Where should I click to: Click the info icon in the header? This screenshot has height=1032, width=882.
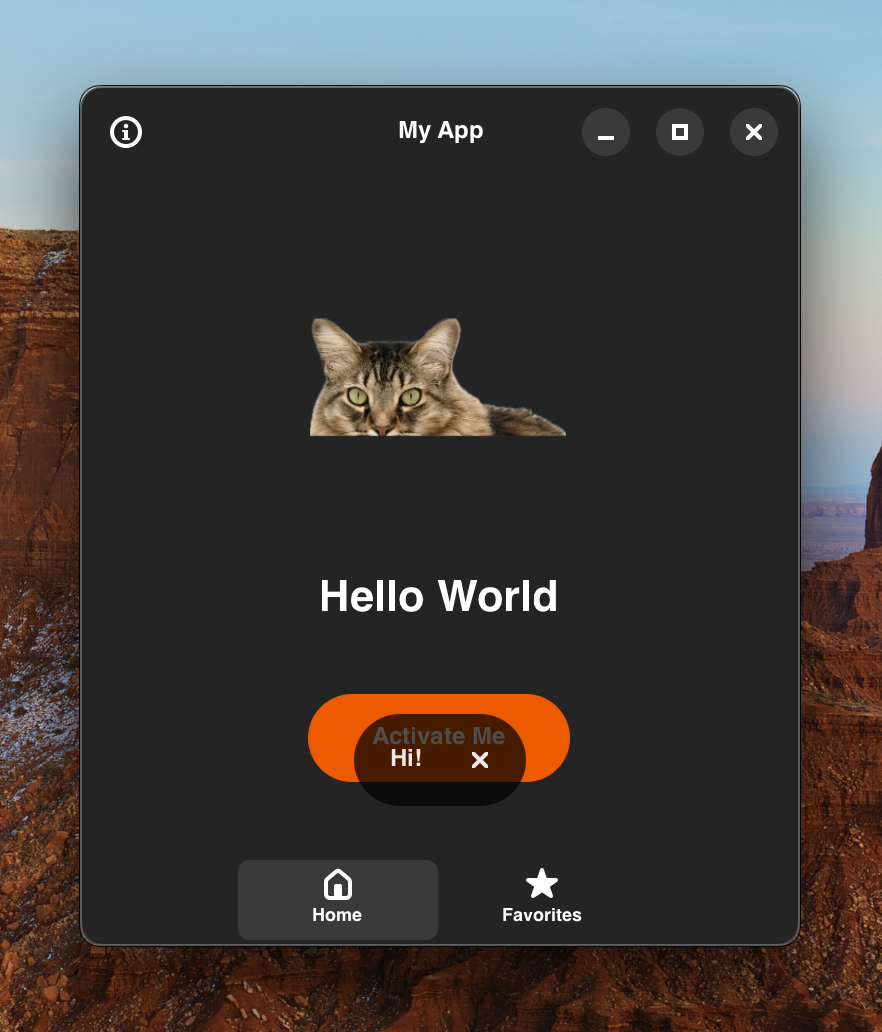pos(126,132)
